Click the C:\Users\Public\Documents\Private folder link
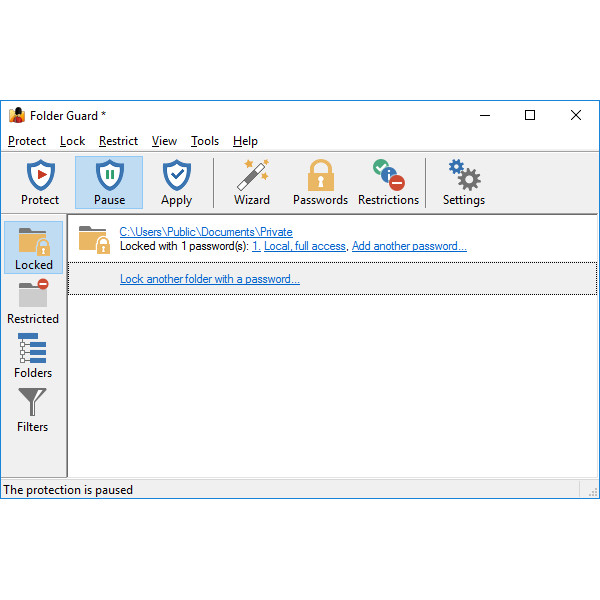Viewport: 600px width, 600px height. pos(206,232)
